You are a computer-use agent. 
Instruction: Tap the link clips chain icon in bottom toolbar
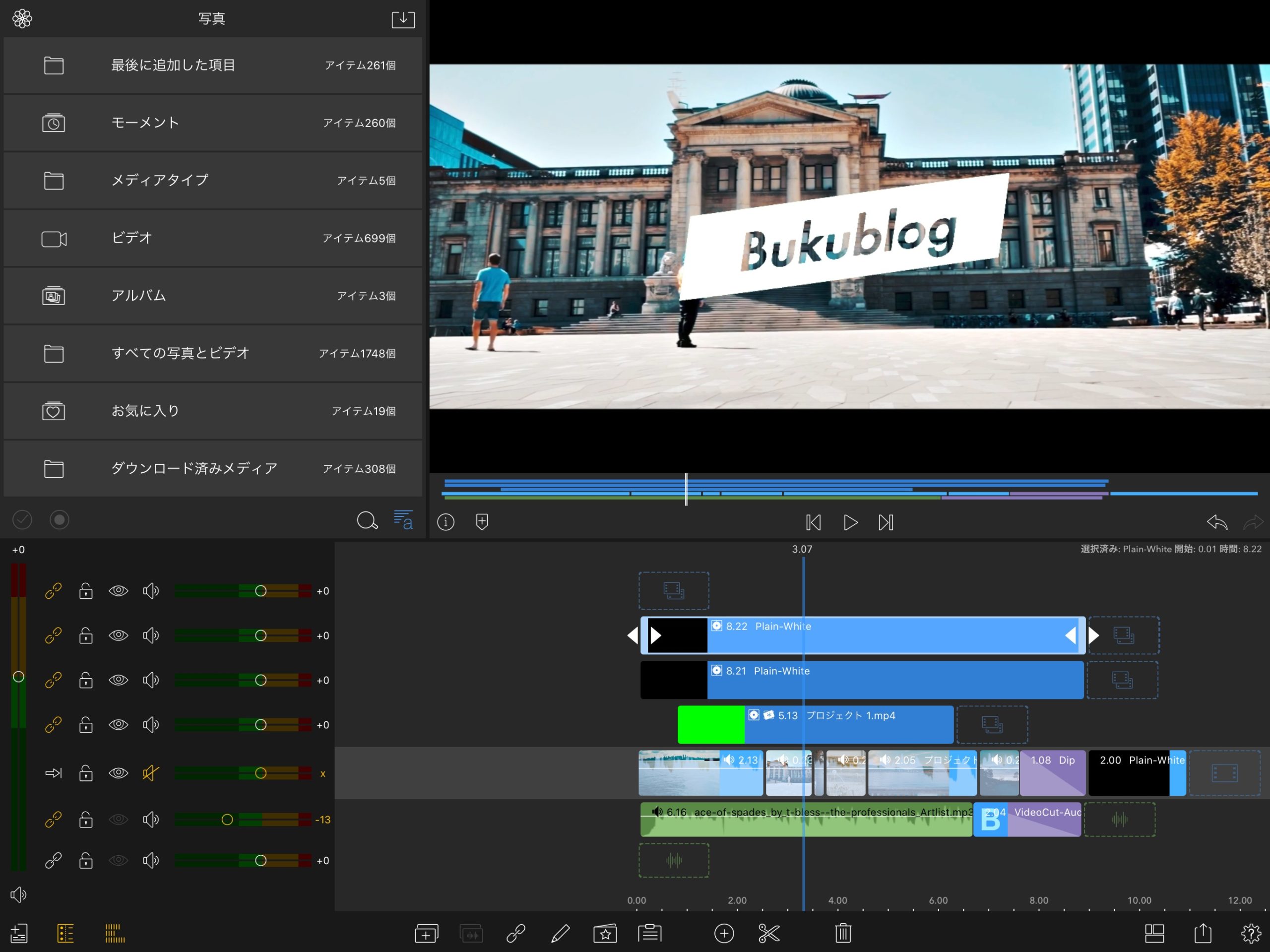[x=515, y=933]
